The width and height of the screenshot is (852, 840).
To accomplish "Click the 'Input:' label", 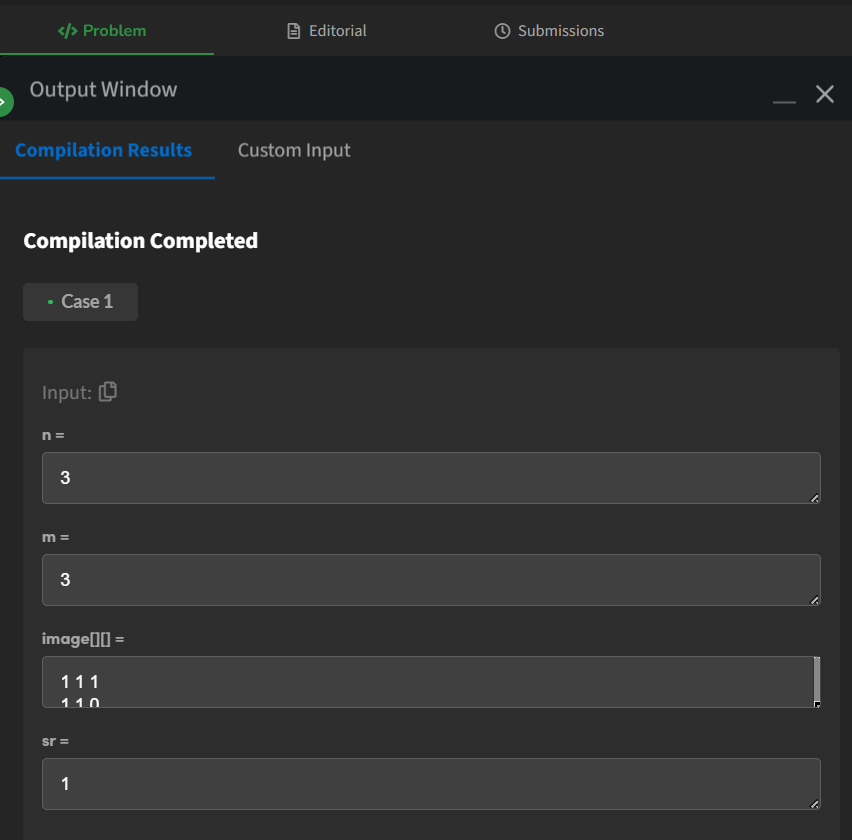I will (67, 392).
